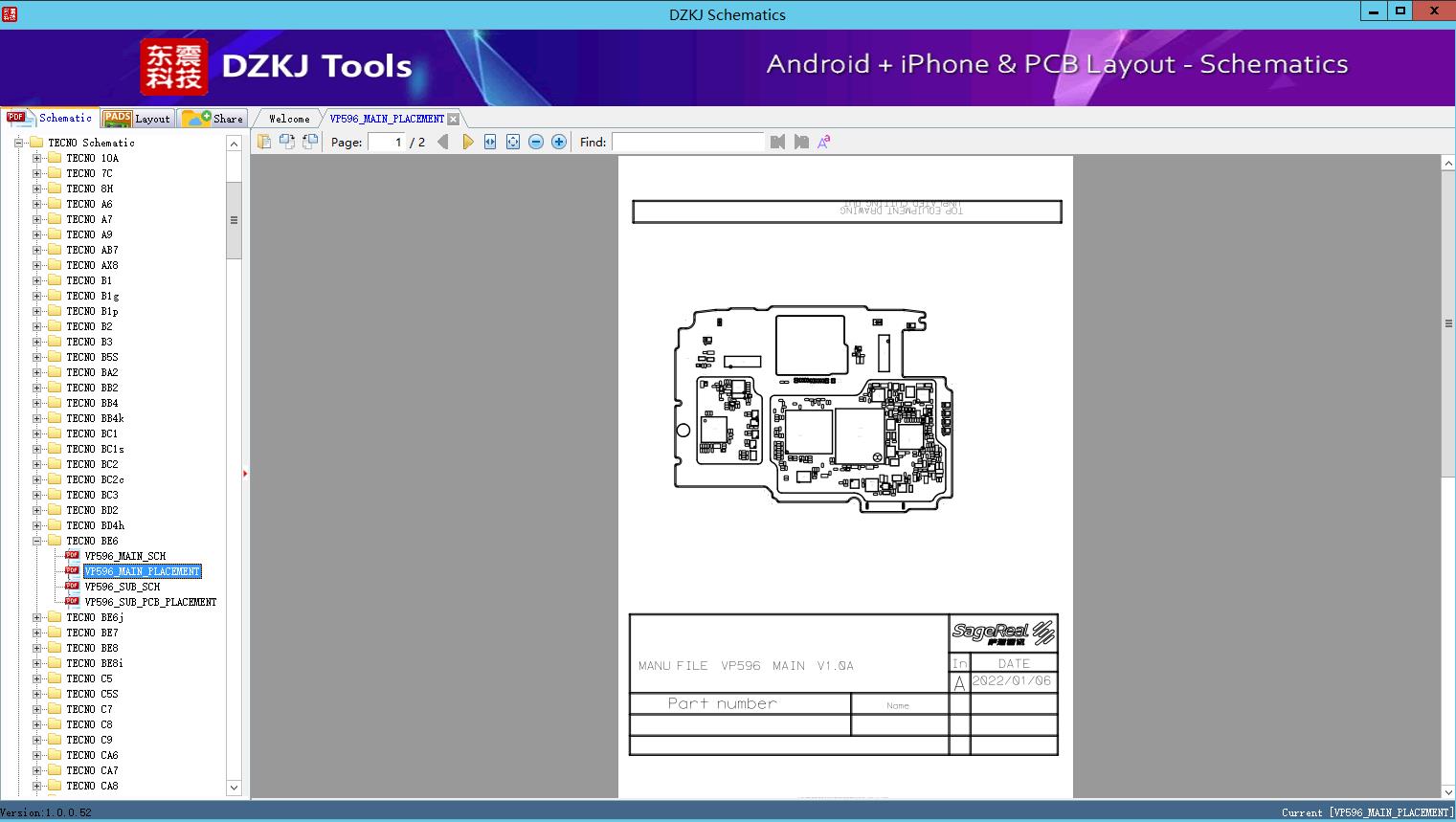
Task: Switch to the Schematic tab
Action: 50,118
